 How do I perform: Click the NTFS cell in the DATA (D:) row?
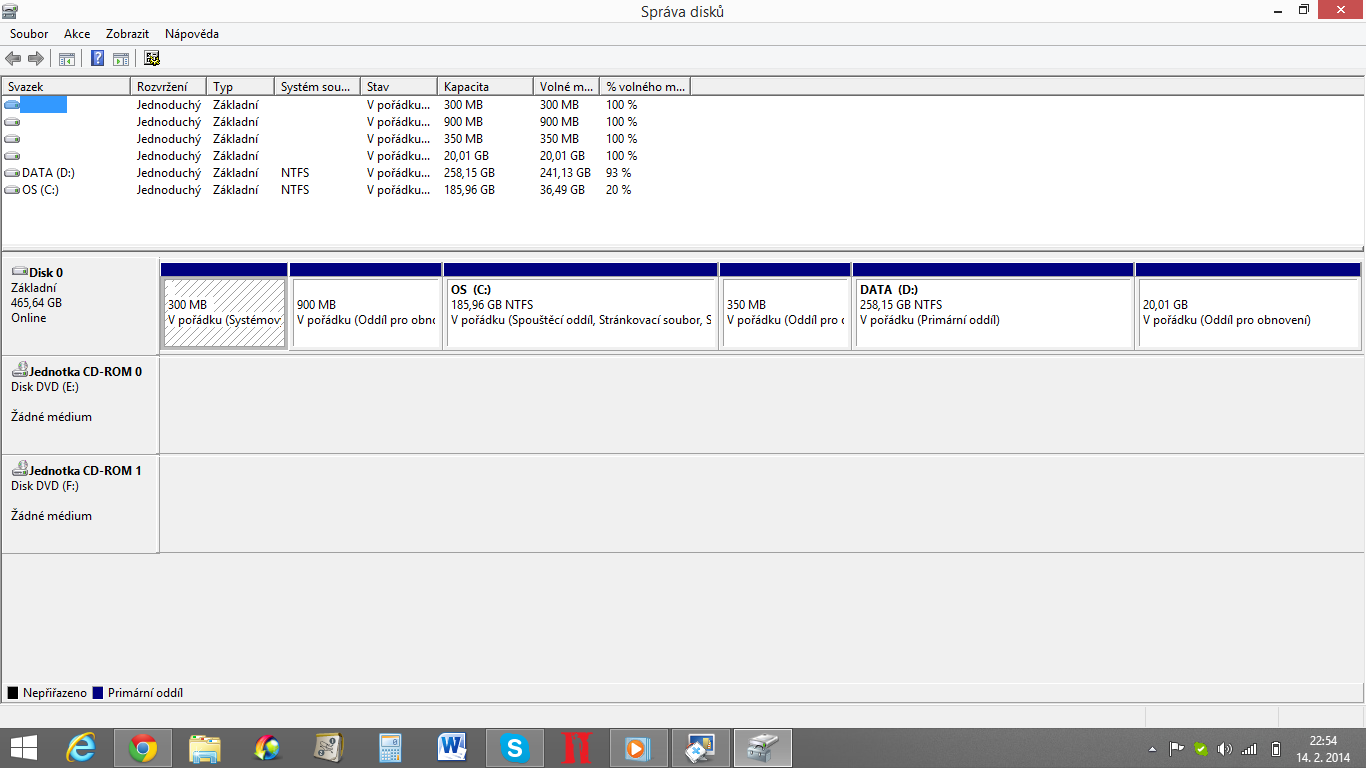point(295,173)
